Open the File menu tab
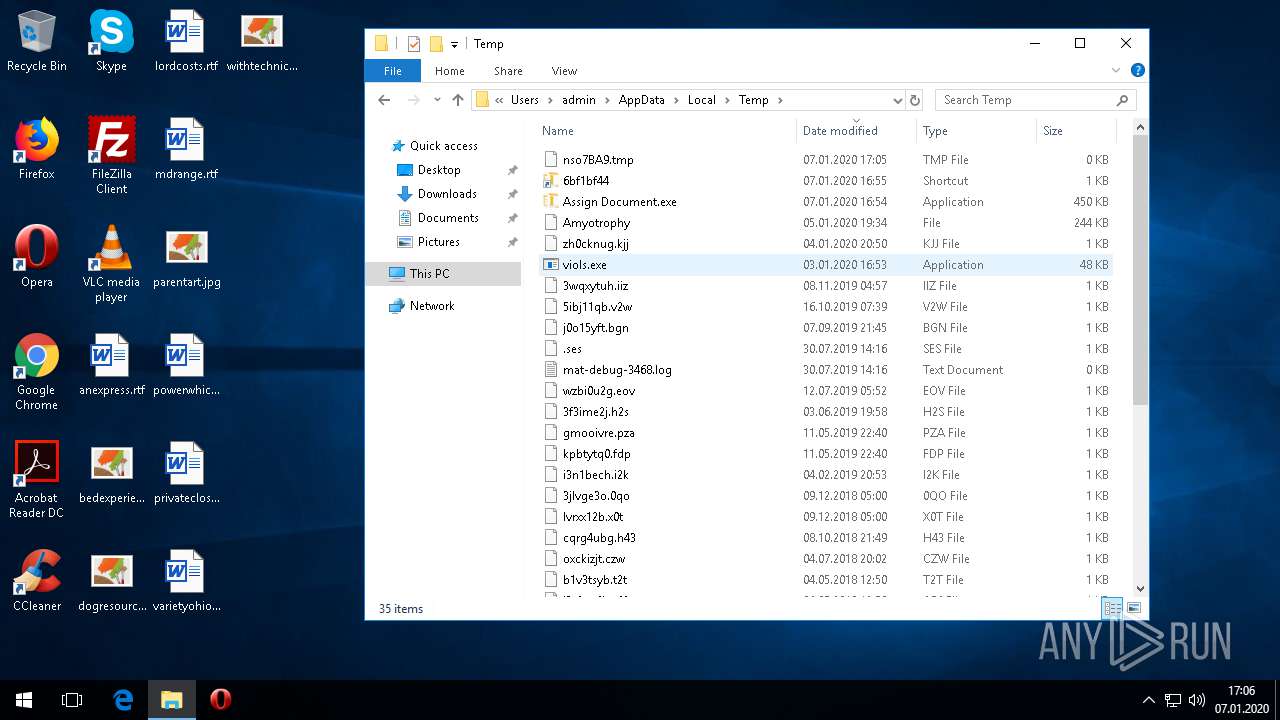The width and height of the screenshot is (1280, 720). (x=393, y=71)
